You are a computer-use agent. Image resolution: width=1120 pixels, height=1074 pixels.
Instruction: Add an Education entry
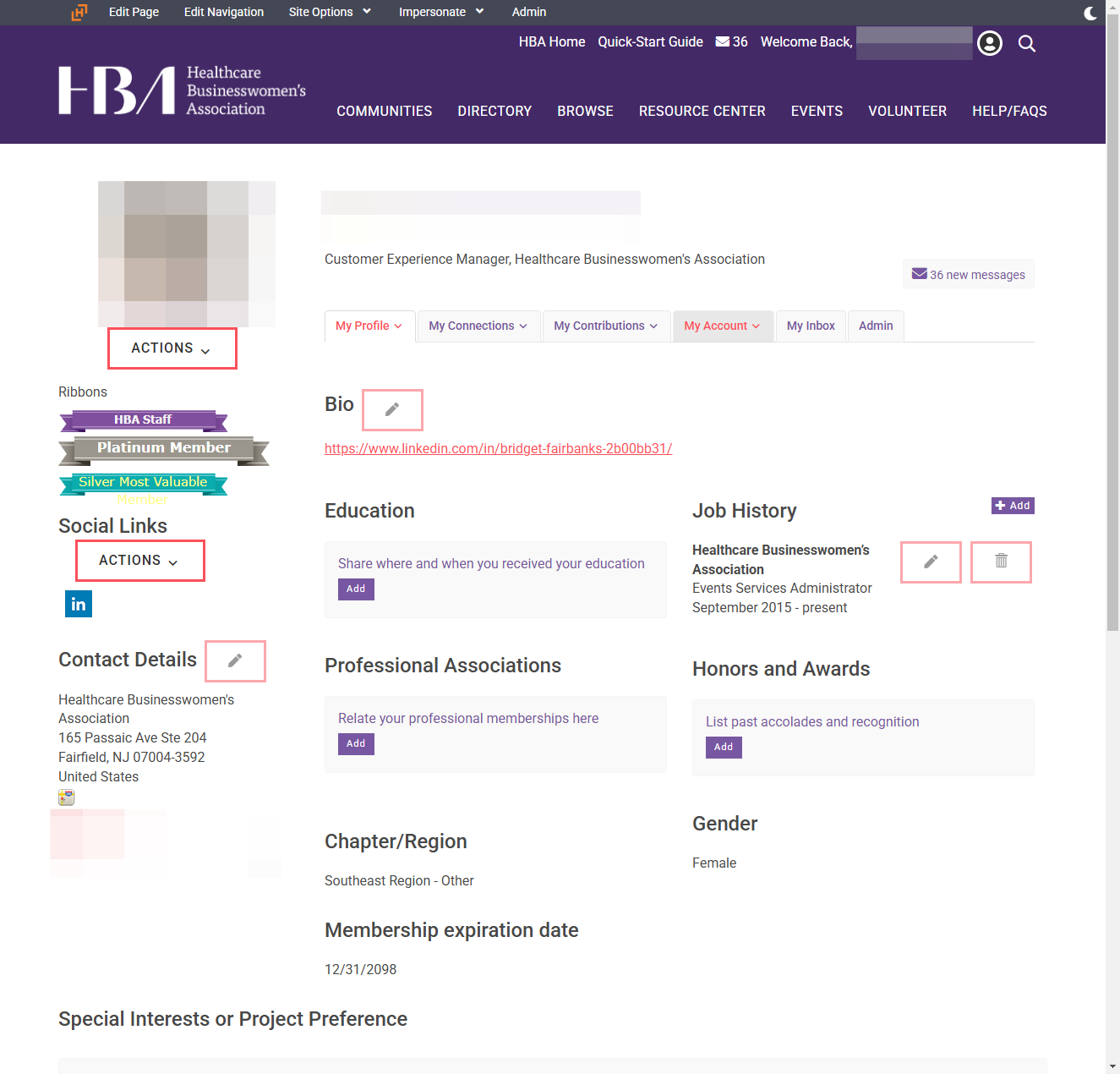(356, 589)
